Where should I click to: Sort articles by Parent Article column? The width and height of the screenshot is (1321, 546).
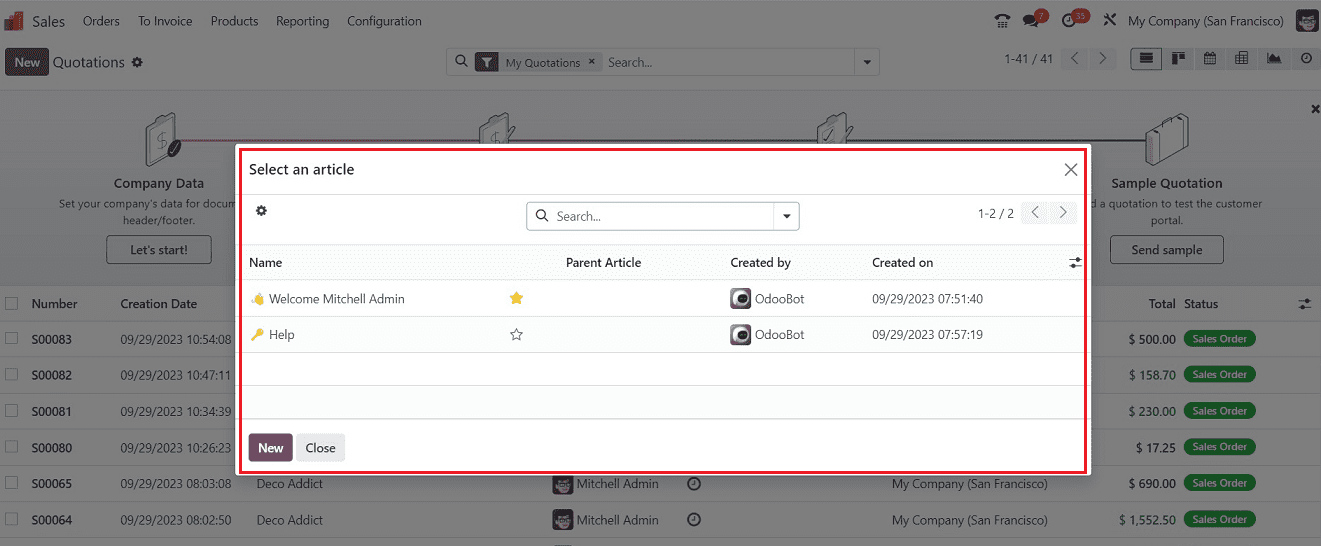click(x=603, y=263)
